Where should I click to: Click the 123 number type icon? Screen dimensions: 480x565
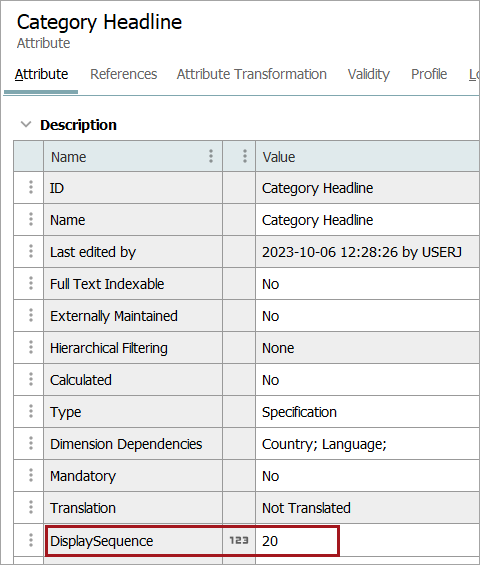point(239,540)
